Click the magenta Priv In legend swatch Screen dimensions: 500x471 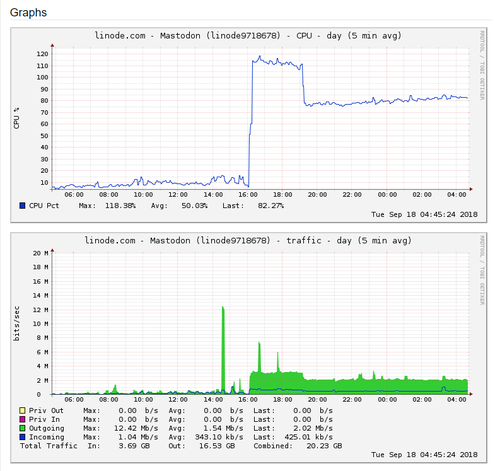(22, 419)
